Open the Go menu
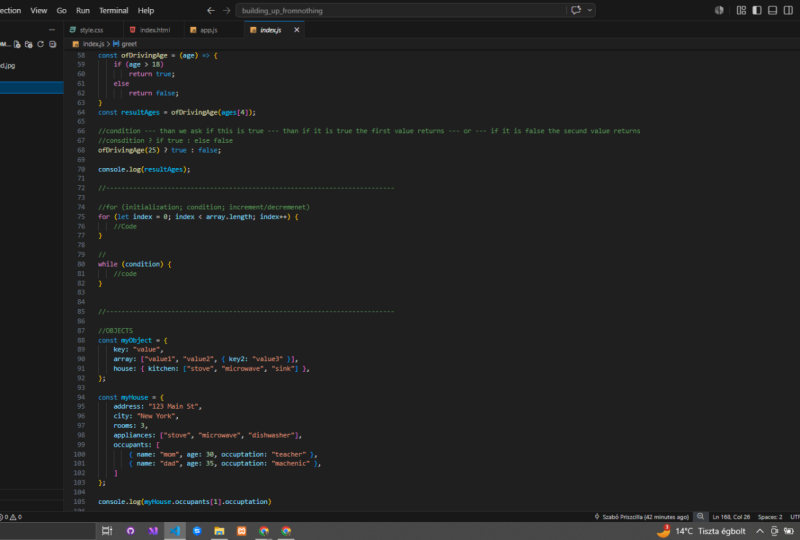800x540 pixels. [x=61, y=10]
